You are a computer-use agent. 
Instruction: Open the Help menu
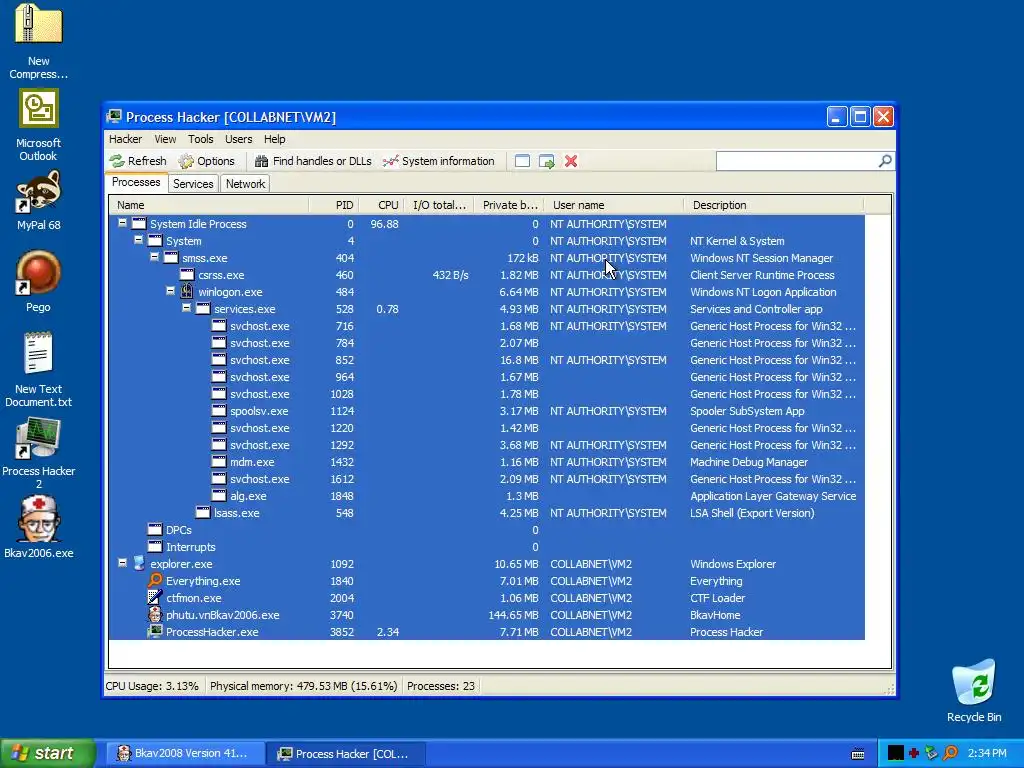[274, 139]
